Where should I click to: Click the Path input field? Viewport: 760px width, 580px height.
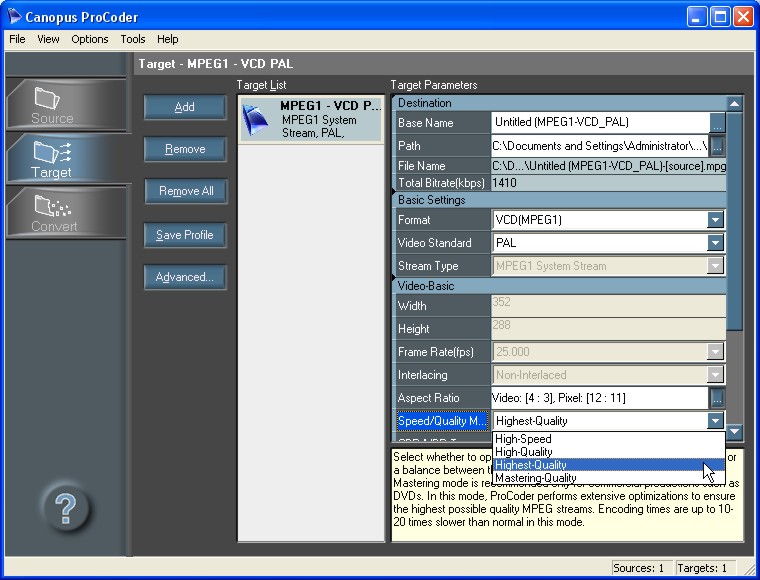[x=600, y=146]
